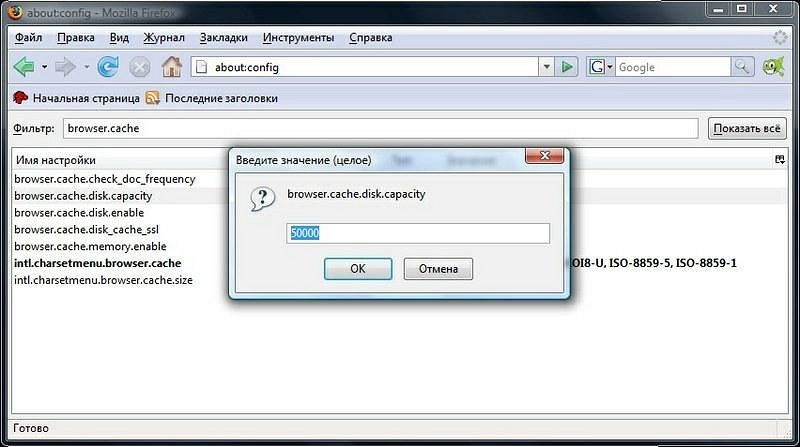Click the Фильтр text field with browser.cache

pos(381,129)
